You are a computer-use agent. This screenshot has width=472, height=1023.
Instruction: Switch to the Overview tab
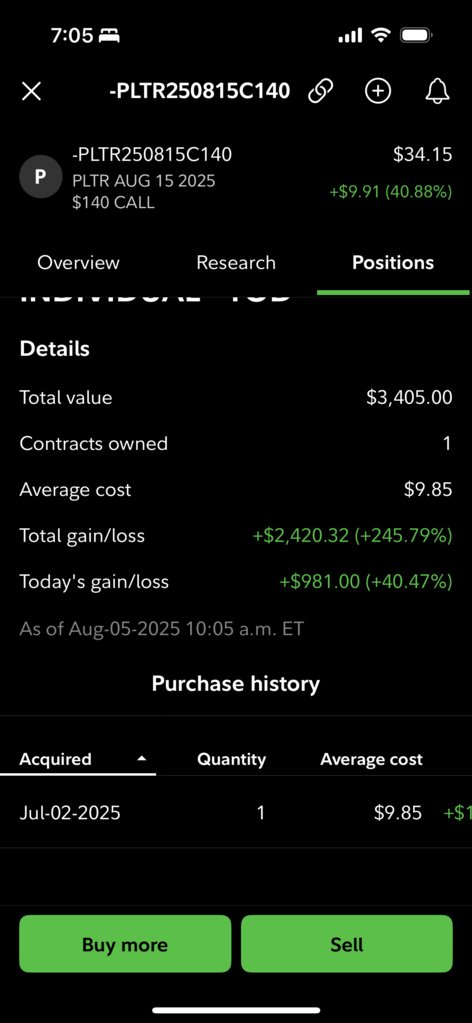pos(78,262)
